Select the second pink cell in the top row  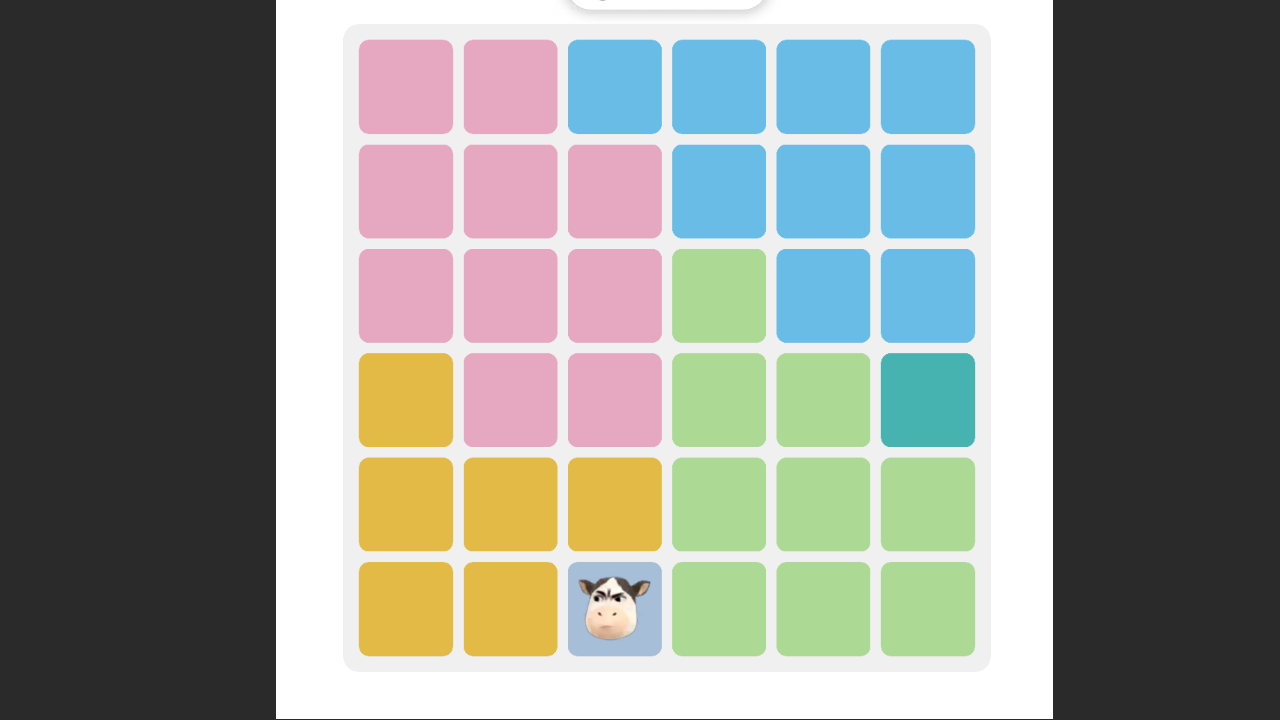pyautogui.click(x=510, y=87)
